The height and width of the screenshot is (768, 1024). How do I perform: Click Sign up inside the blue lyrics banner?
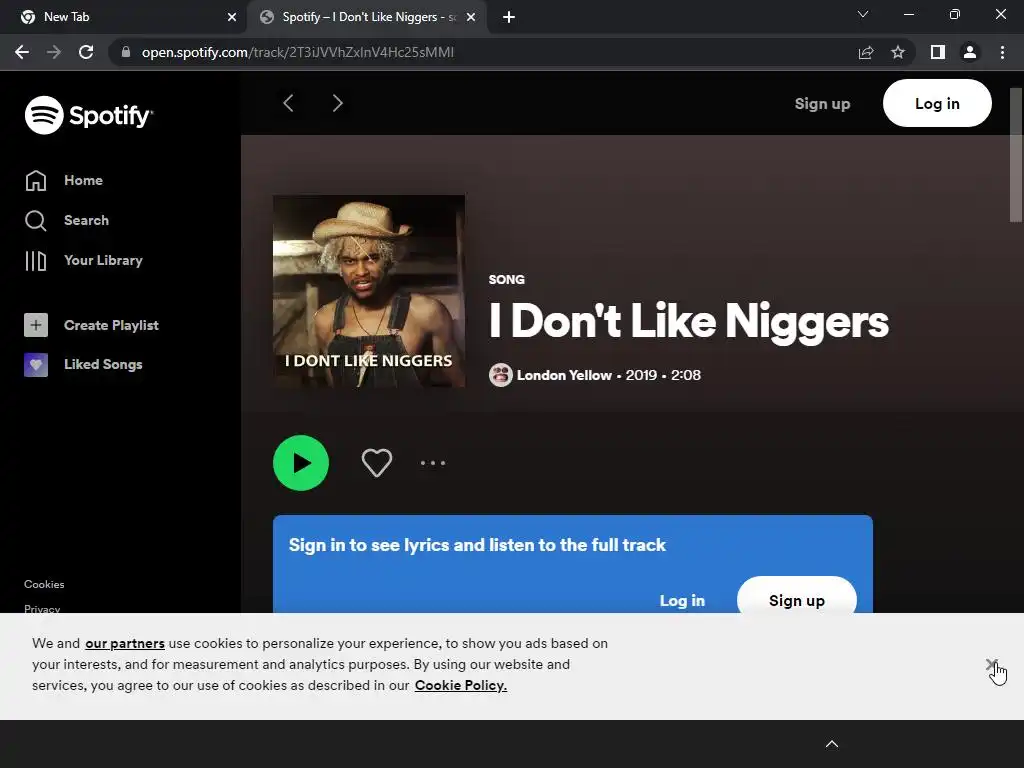[797, 598]
